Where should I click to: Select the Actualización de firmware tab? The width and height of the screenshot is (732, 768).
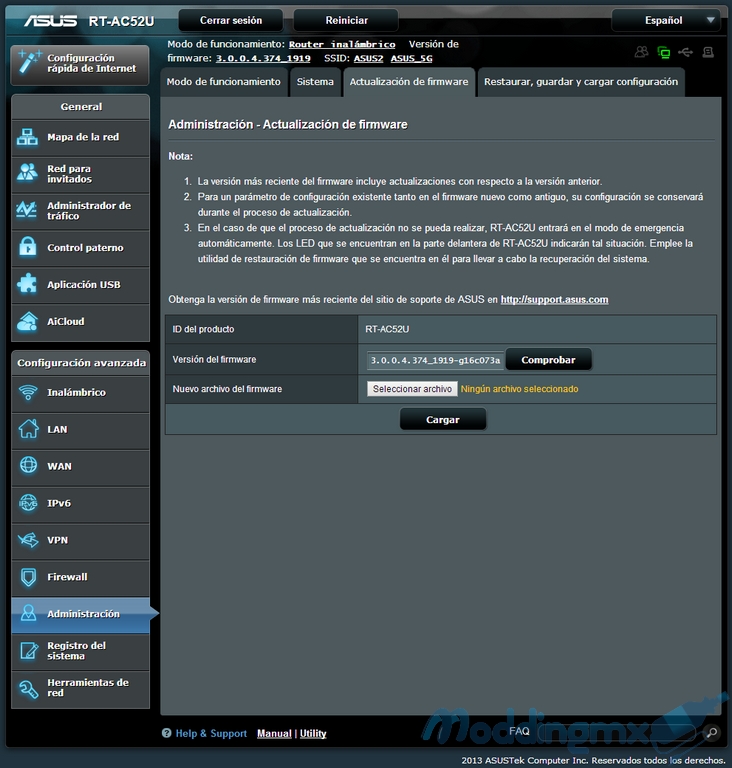point(409,82)
